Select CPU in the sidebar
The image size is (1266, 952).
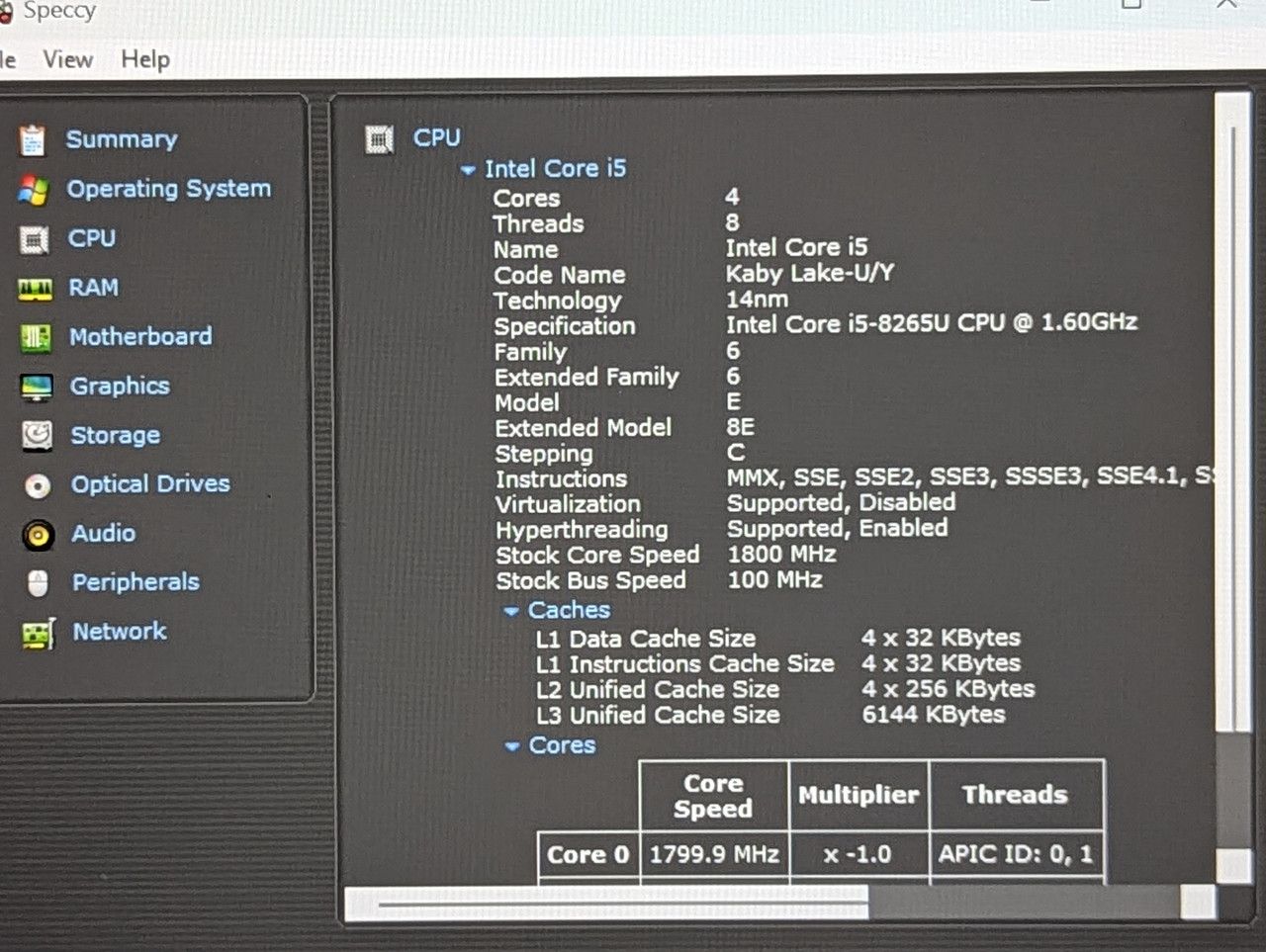(x=92, y=238)
